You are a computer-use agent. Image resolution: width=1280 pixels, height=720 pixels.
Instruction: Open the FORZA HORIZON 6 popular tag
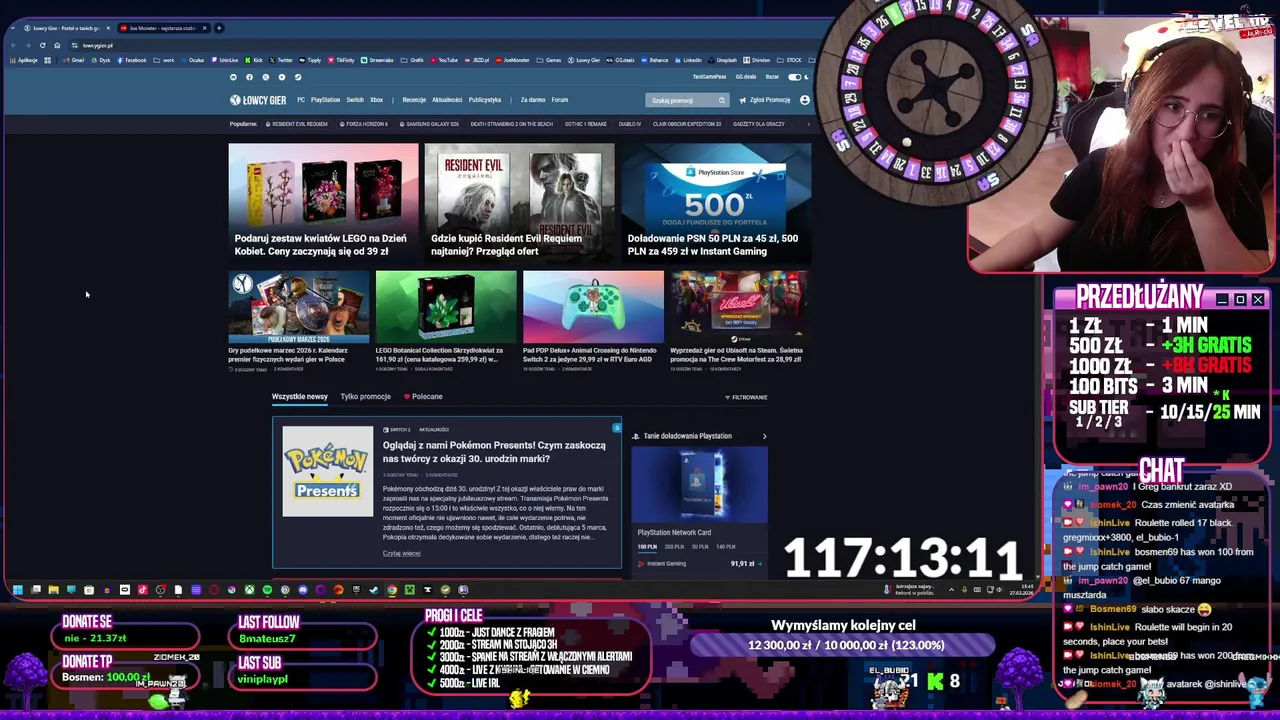363,124
